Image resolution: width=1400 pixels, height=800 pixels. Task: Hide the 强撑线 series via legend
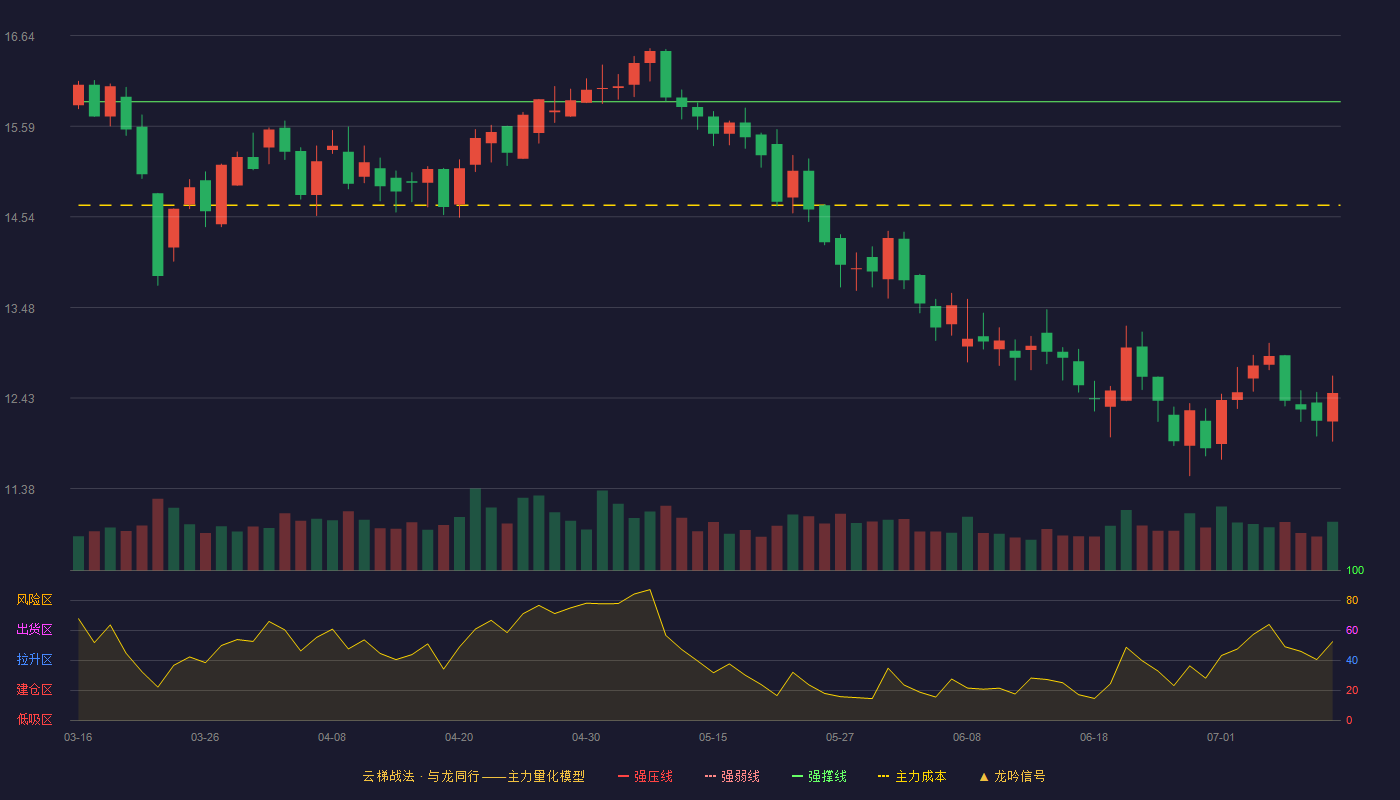point(819,776)
